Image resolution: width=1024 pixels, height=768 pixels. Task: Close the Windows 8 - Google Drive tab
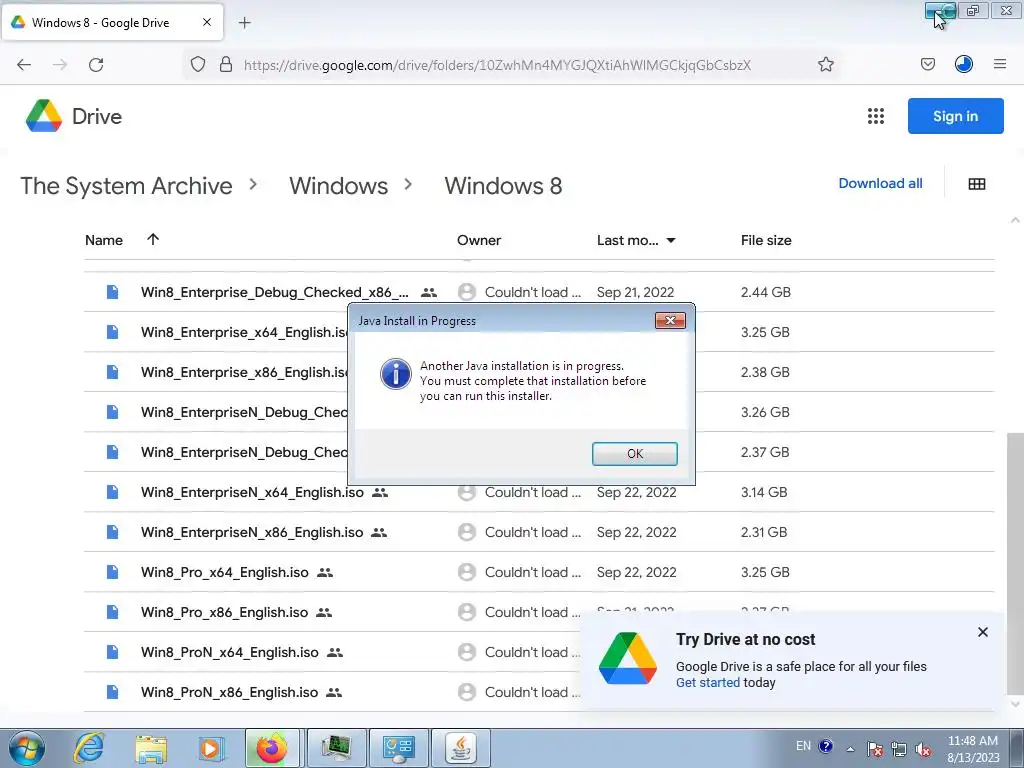point(207,22)
